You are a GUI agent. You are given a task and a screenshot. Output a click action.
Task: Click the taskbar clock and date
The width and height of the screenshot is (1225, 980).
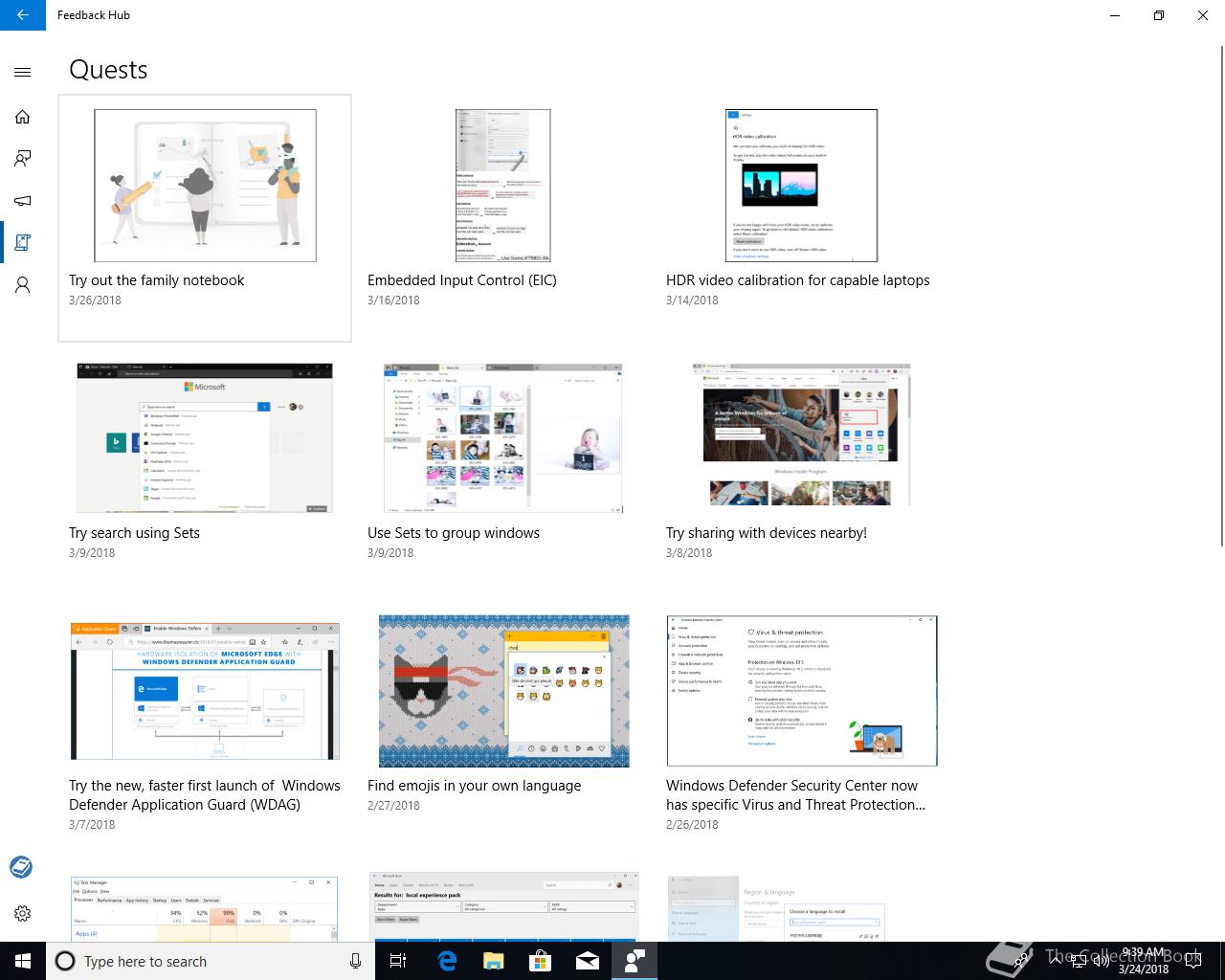pos(1144,961)
